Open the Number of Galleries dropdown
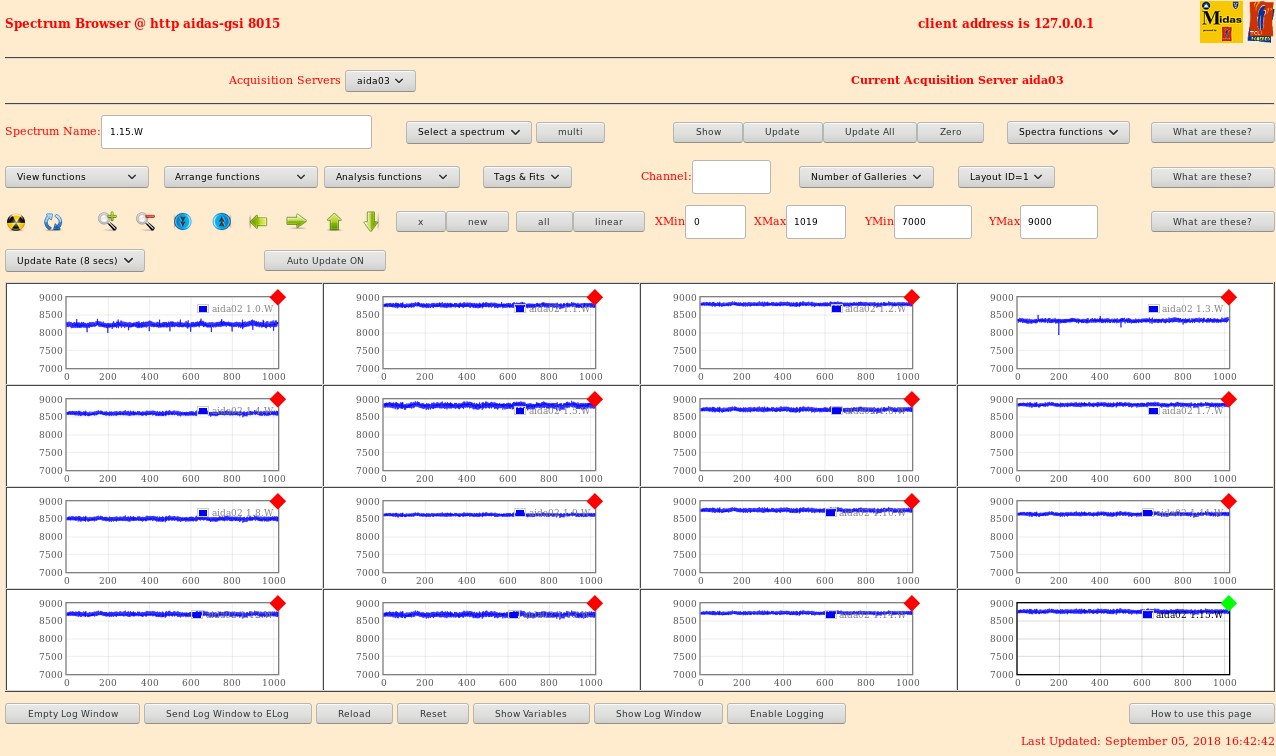Viewport: 1276px width, 756px height. (x=866, y=177)
